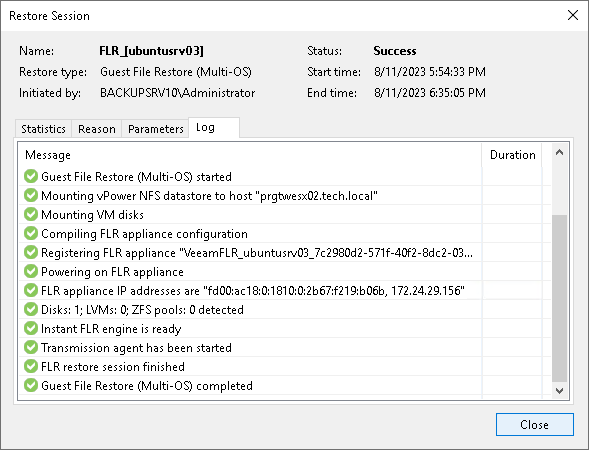The image size is (589, 450).
Task: Select the 'Mounting VM disks' log entry
Action: 285,214
